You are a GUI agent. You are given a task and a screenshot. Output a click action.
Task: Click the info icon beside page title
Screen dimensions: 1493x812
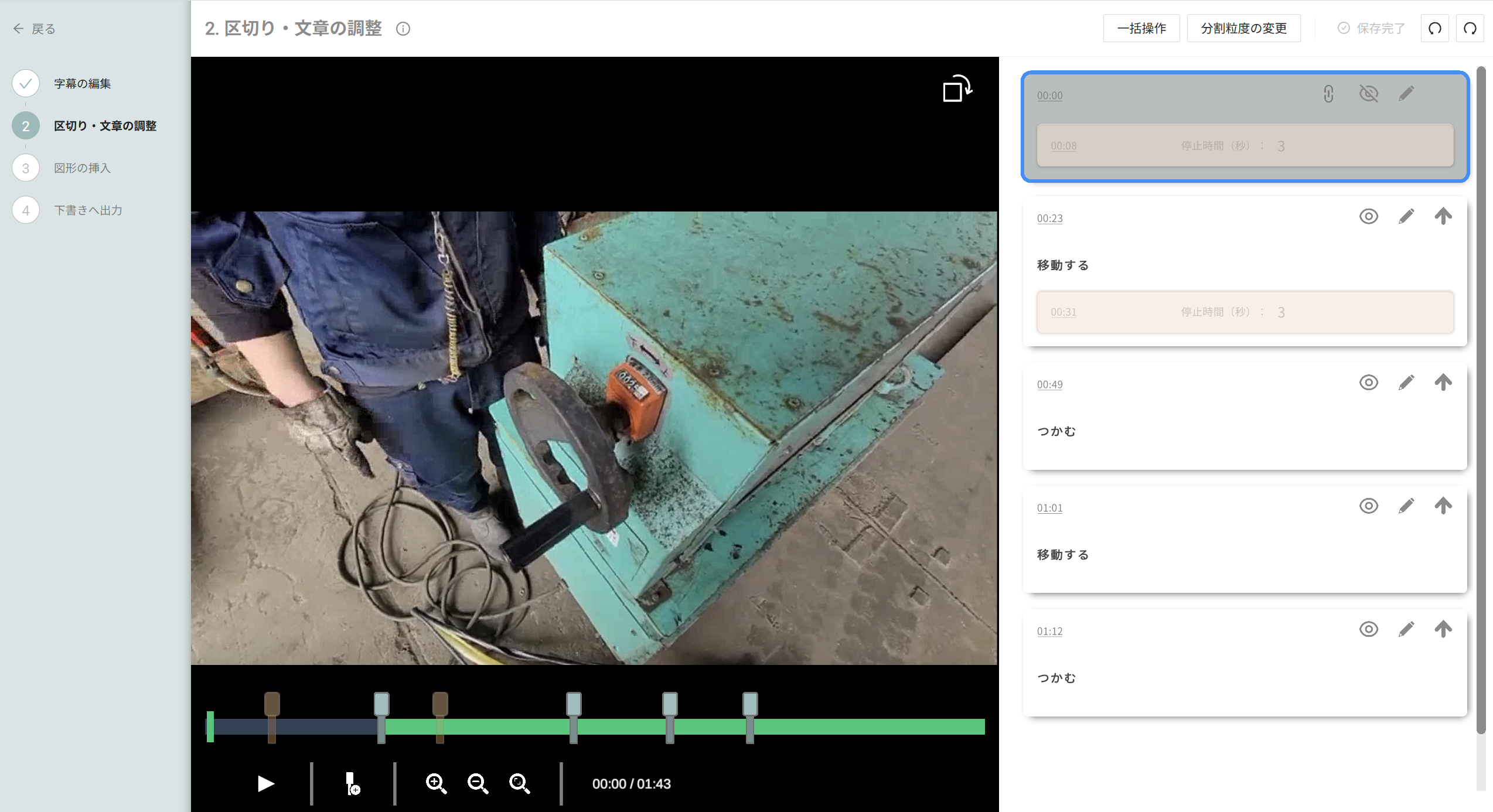click(x=403, y=29)
